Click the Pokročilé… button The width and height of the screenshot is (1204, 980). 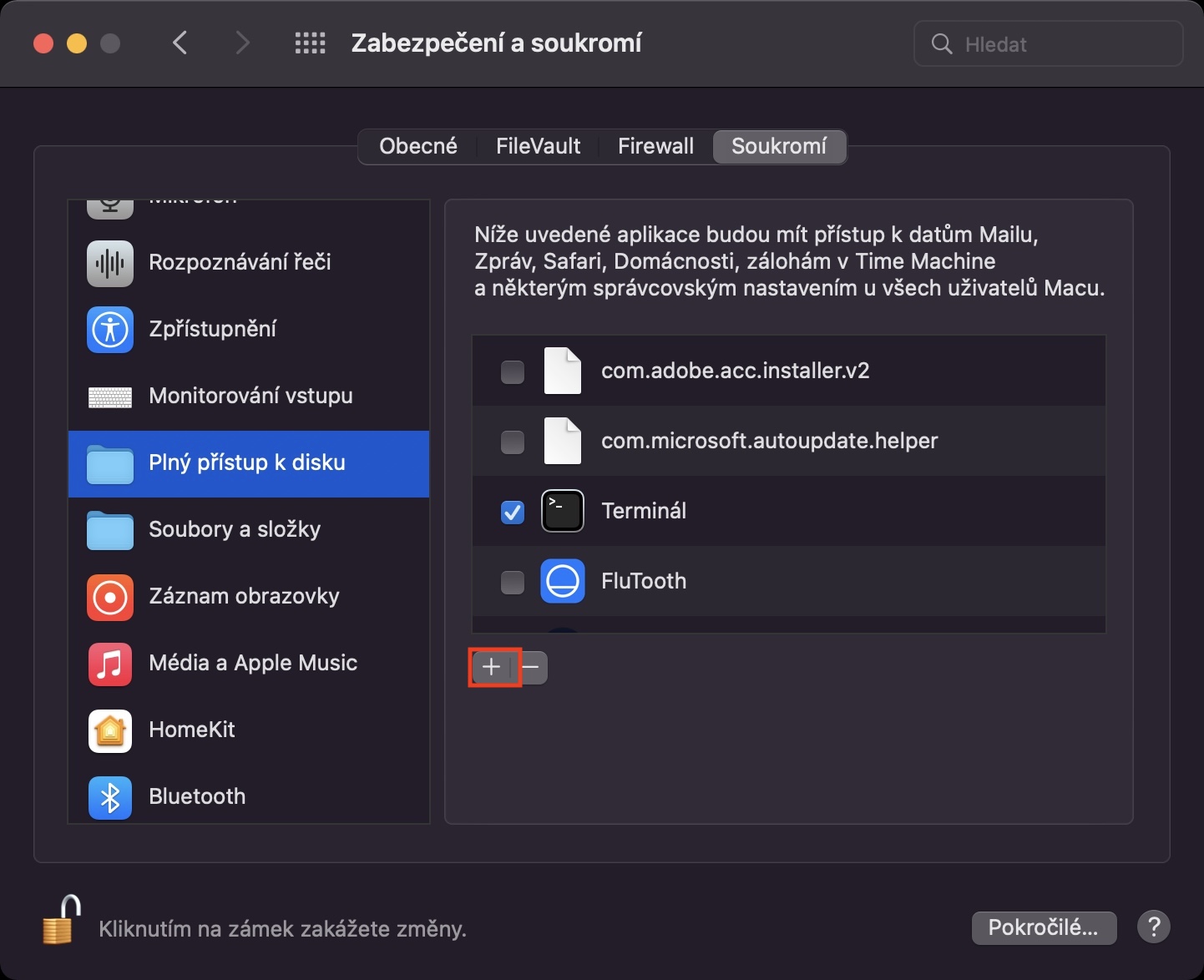(x=1044, y=927)
